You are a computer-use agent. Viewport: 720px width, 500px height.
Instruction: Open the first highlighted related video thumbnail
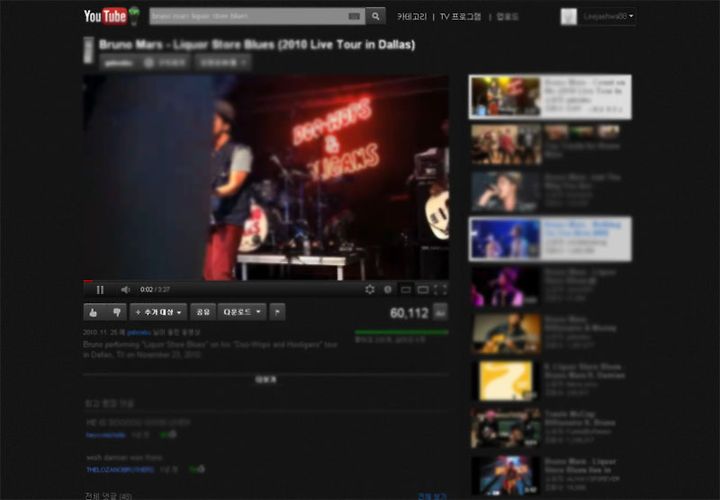506,96
